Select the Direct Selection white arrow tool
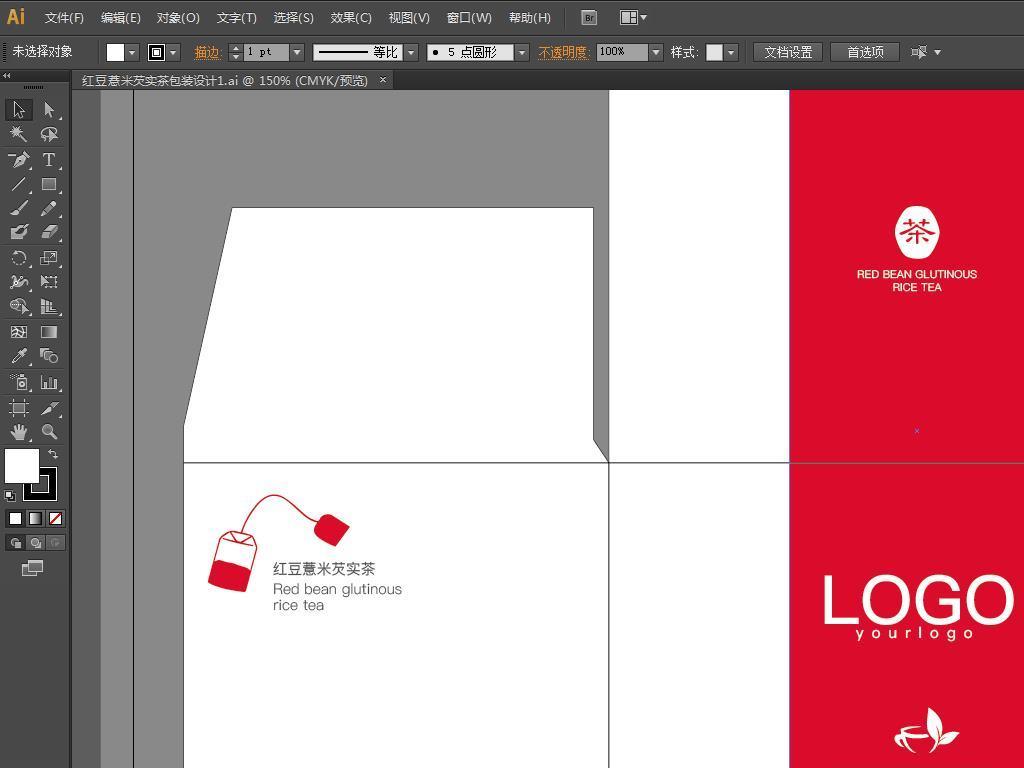This screenshot has width=1024, height=768. click(x=48, y=110)
